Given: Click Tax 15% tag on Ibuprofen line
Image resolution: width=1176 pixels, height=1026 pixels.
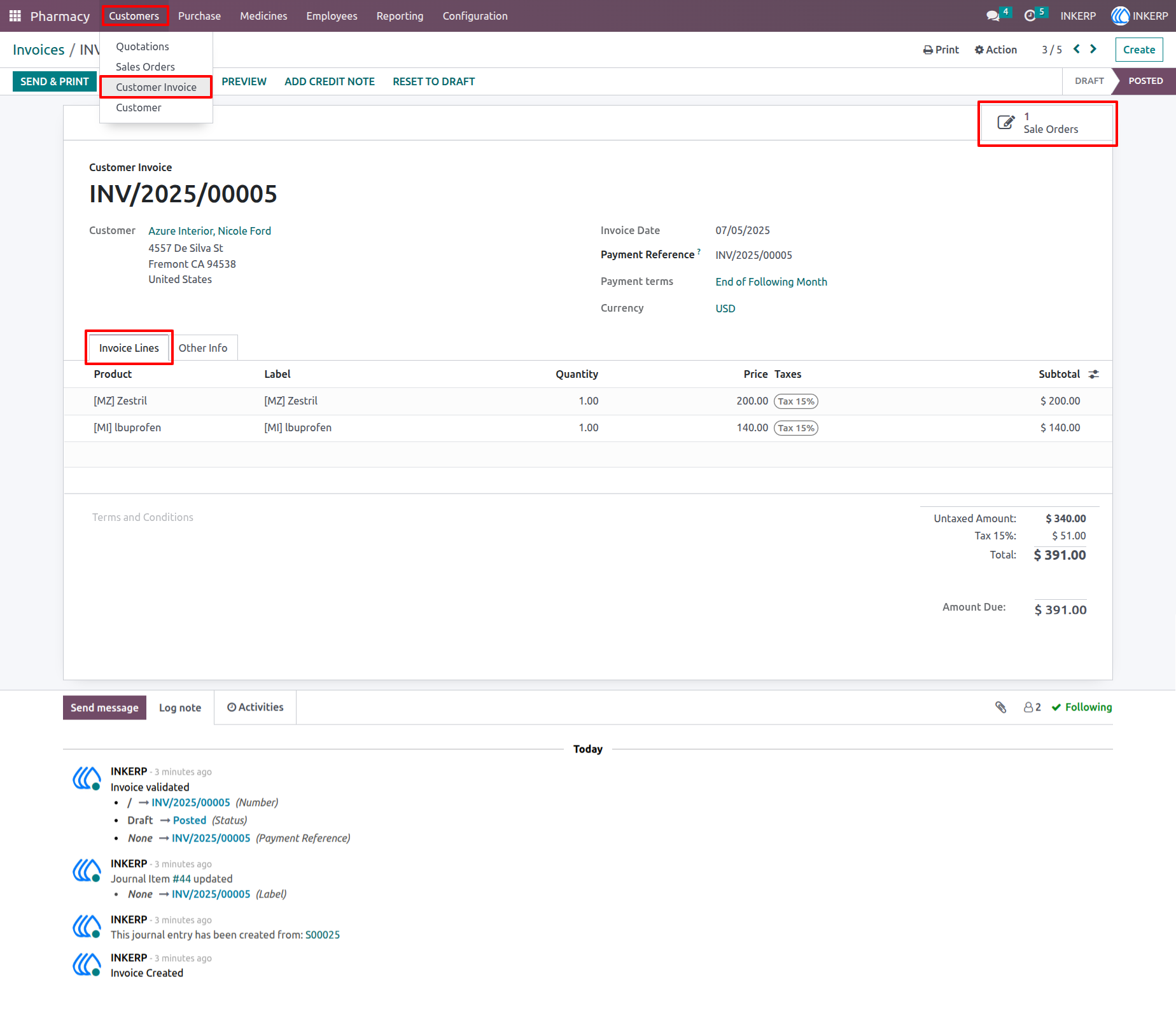Looking at the screenshot, I should point(796,428).
